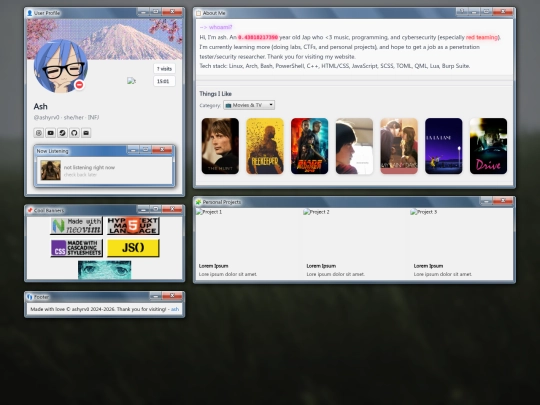Click the HTML5 hypertext markup banner
The width and height of the screenshot is (540, 405).
click(x=133, y=226)
